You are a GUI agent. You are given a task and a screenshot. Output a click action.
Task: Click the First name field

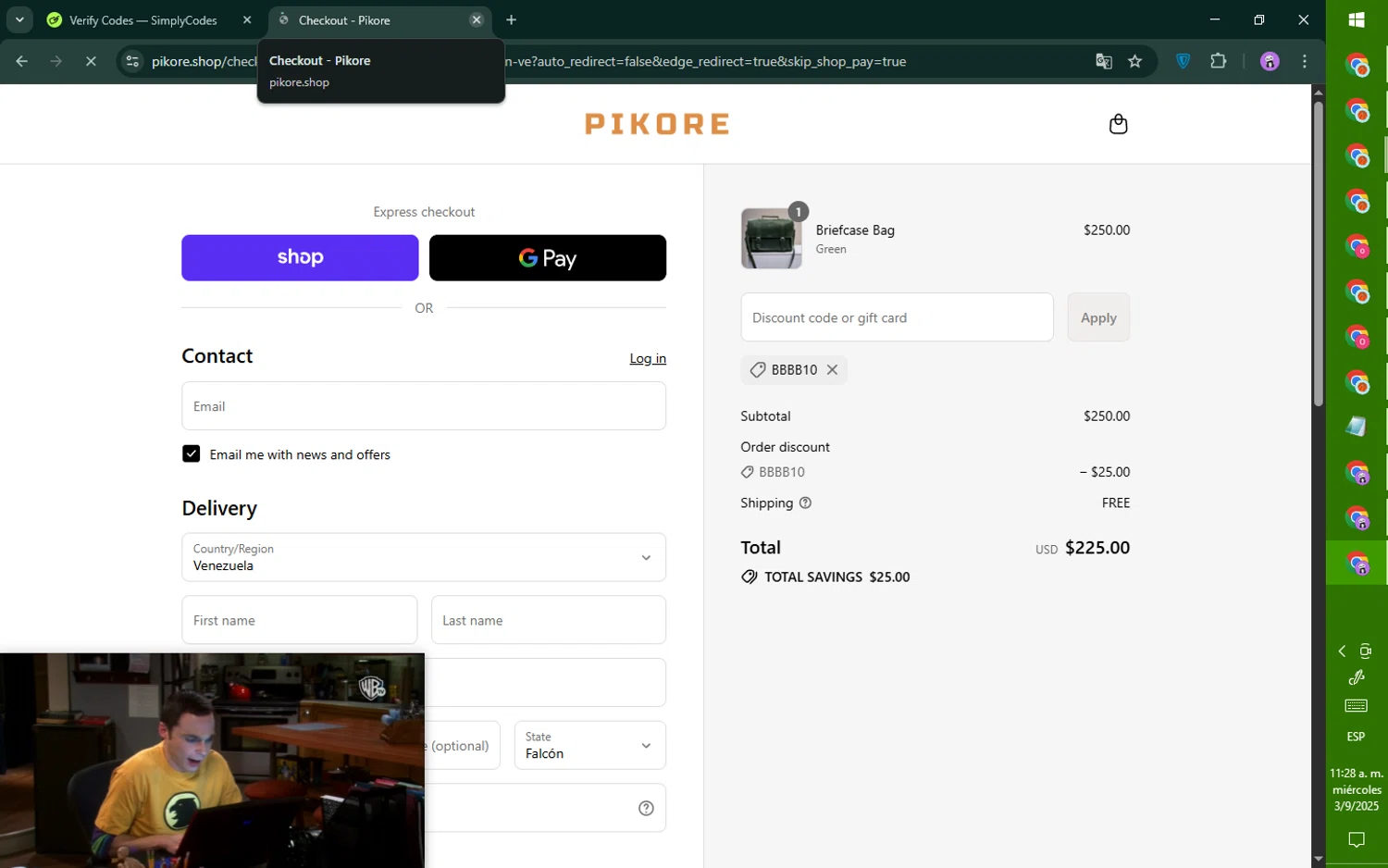pyautogui.click(x=300, y=620)
